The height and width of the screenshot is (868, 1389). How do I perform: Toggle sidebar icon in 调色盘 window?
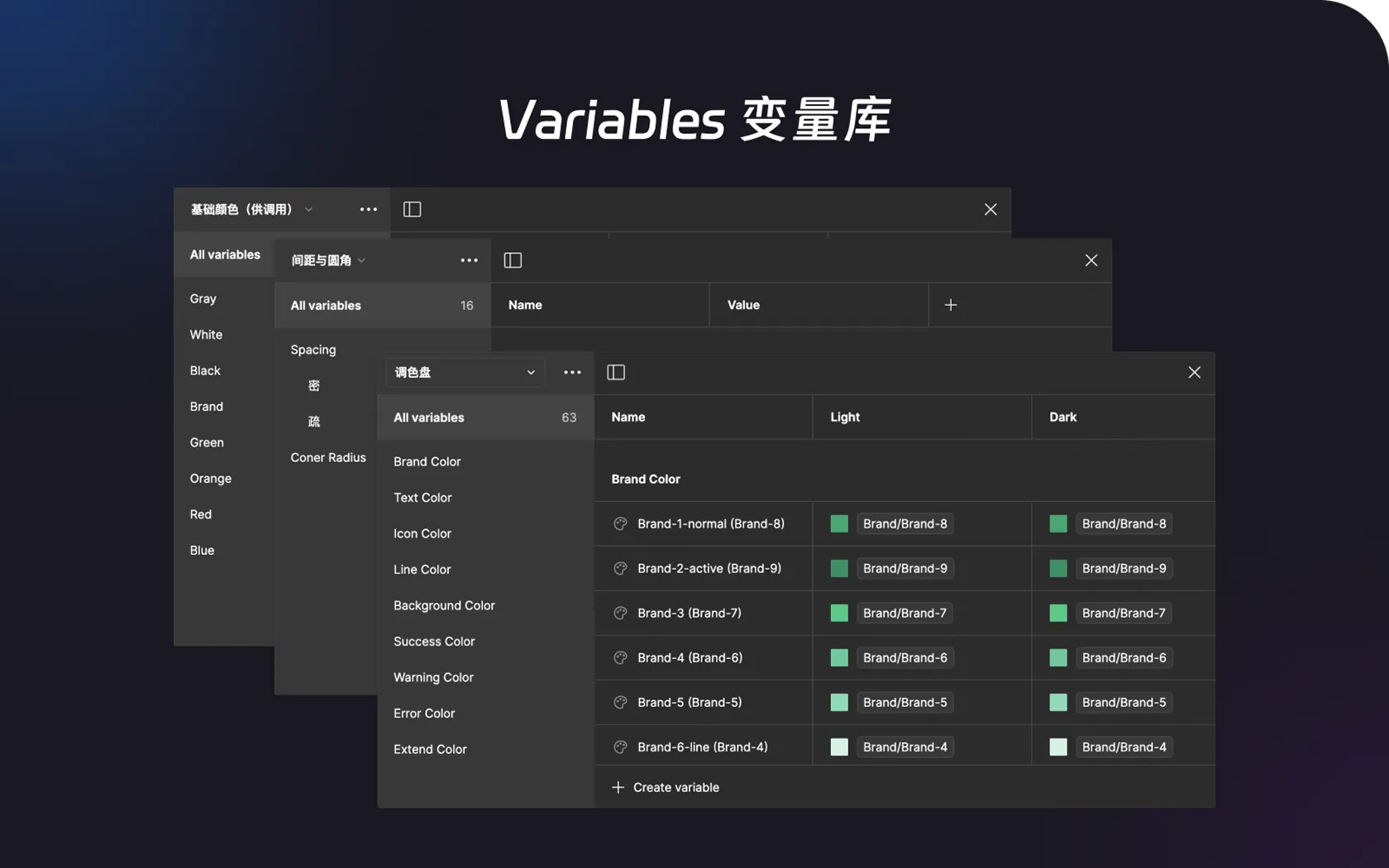coord(616,372)
